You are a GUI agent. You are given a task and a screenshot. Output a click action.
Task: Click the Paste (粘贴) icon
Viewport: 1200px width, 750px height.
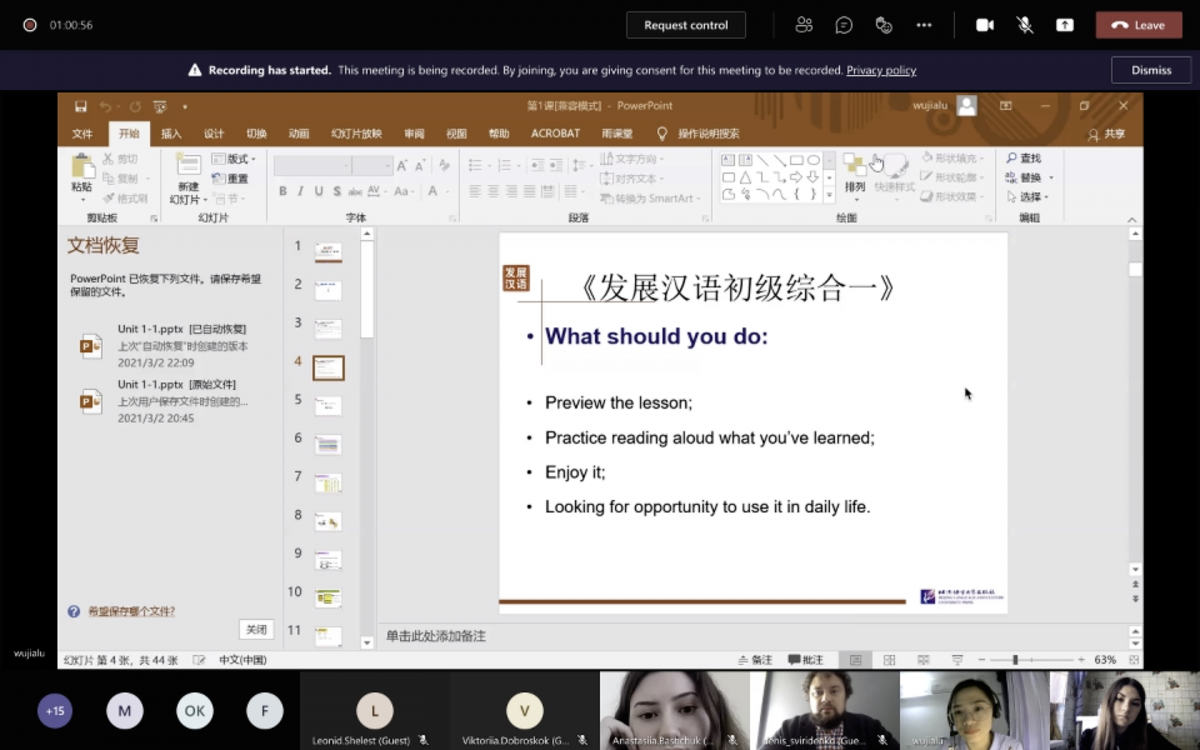point(82,166)
